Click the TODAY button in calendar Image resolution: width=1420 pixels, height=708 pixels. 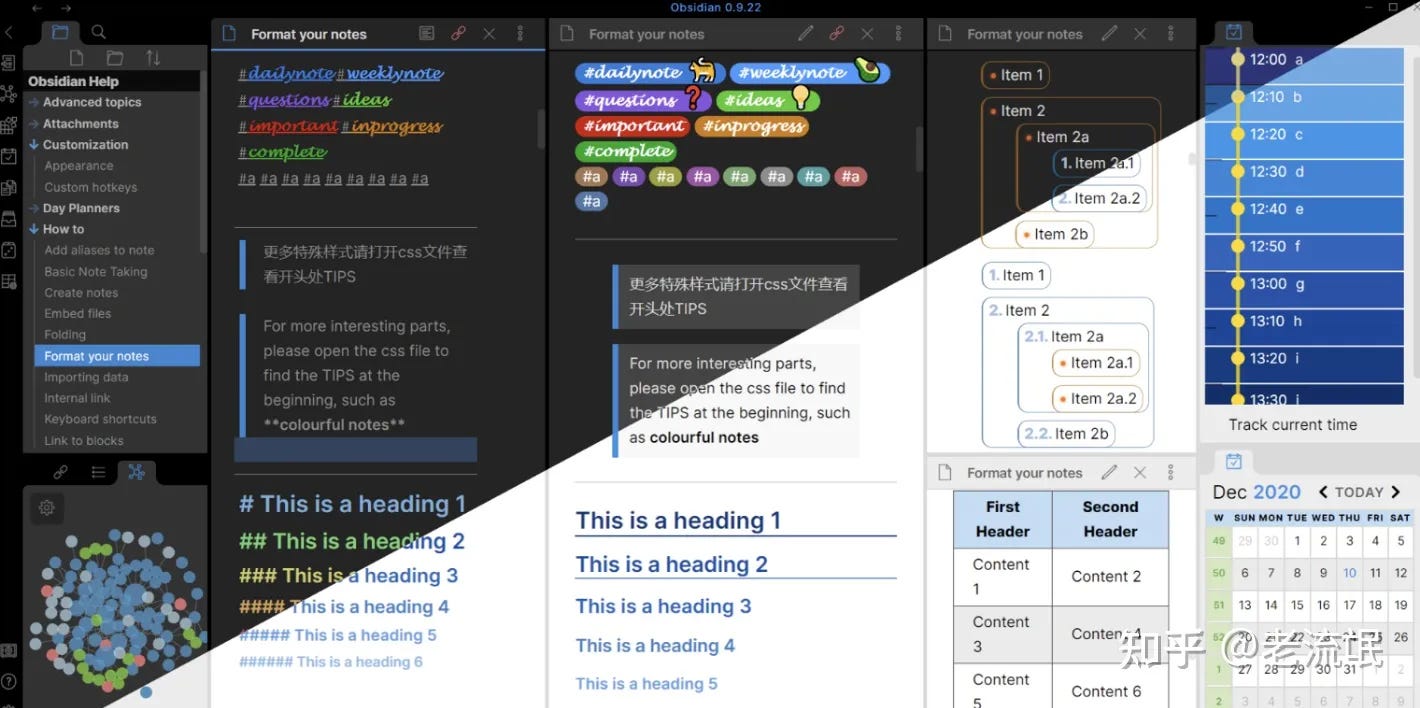1359,492
